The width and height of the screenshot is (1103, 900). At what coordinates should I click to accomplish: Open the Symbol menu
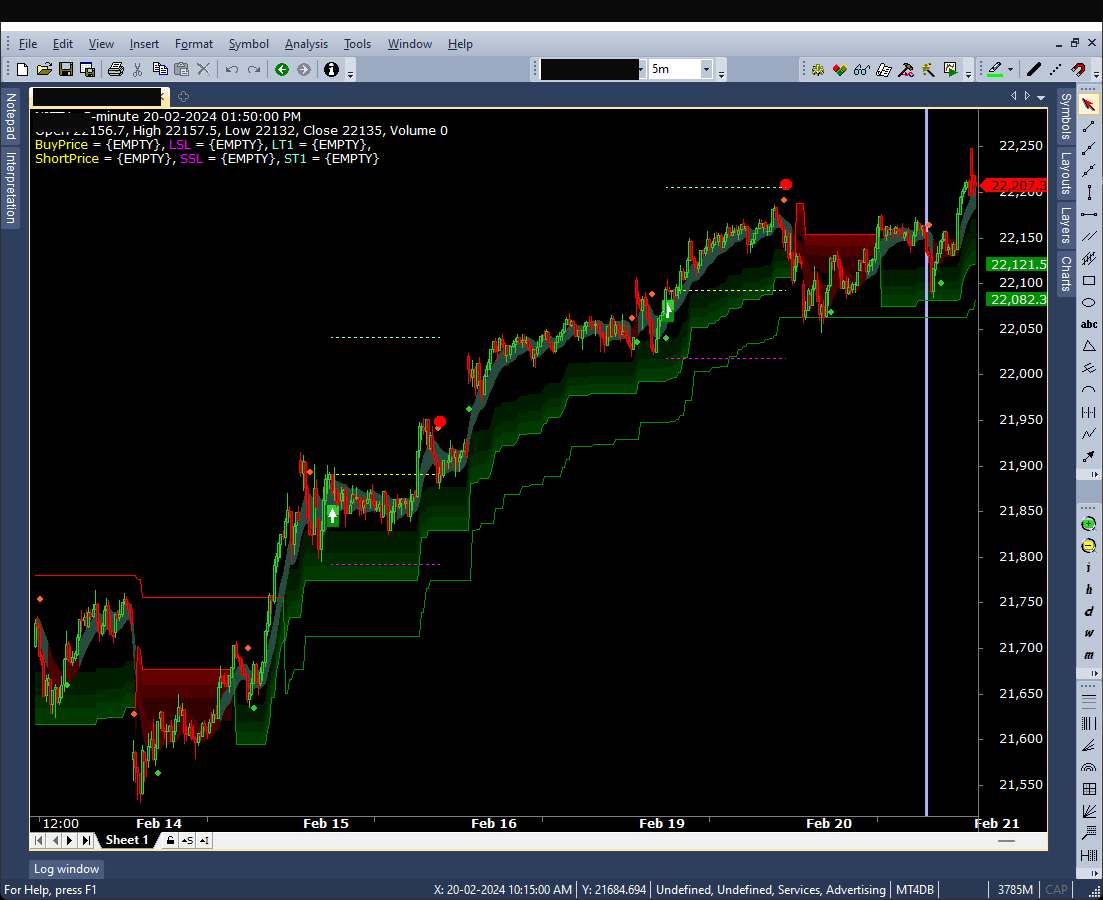click(x=248, y=44)
